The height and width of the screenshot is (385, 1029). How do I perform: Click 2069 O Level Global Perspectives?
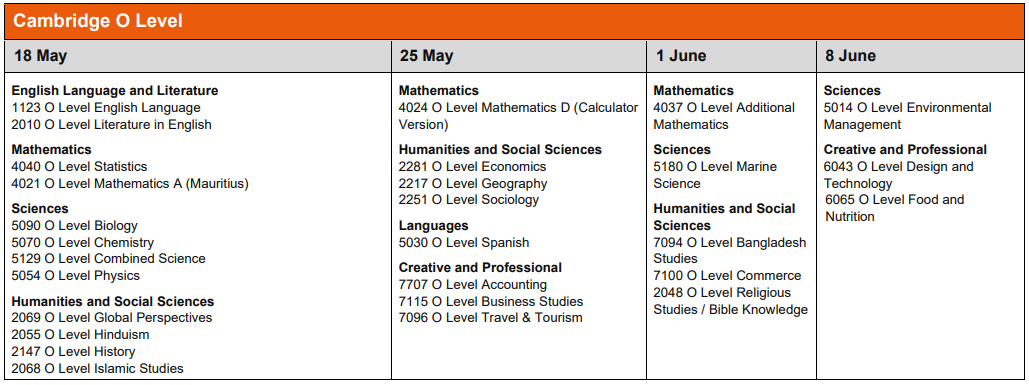(x=112, y=317)
